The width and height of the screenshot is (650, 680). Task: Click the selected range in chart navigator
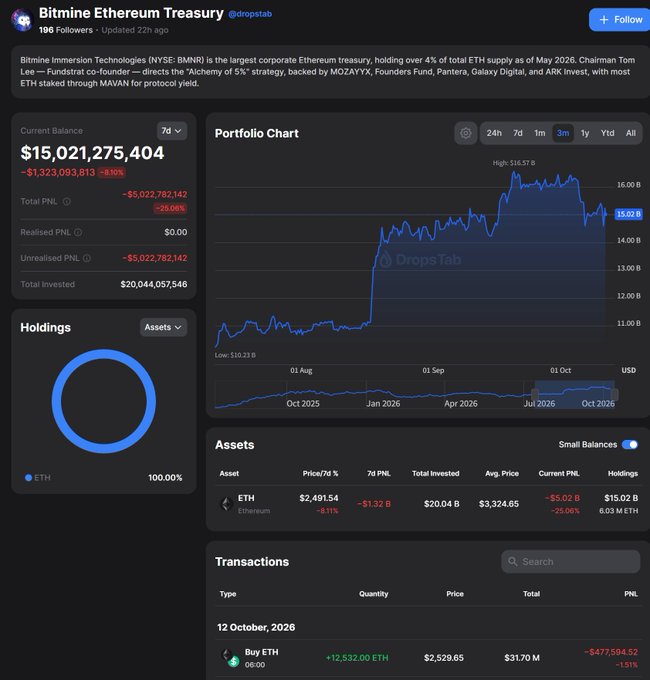coord(575,395)
